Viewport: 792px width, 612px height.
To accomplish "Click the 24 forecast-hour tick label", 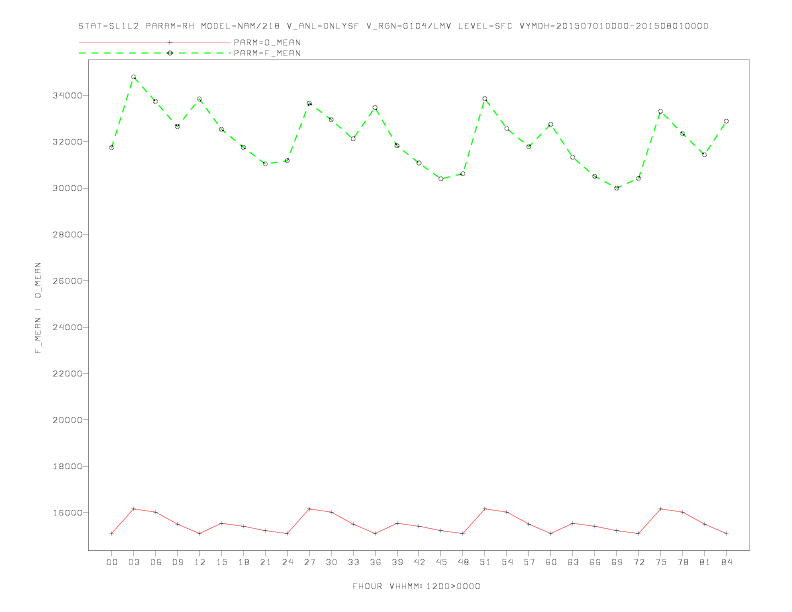I will pyautogui.click(x=287, y=562).
